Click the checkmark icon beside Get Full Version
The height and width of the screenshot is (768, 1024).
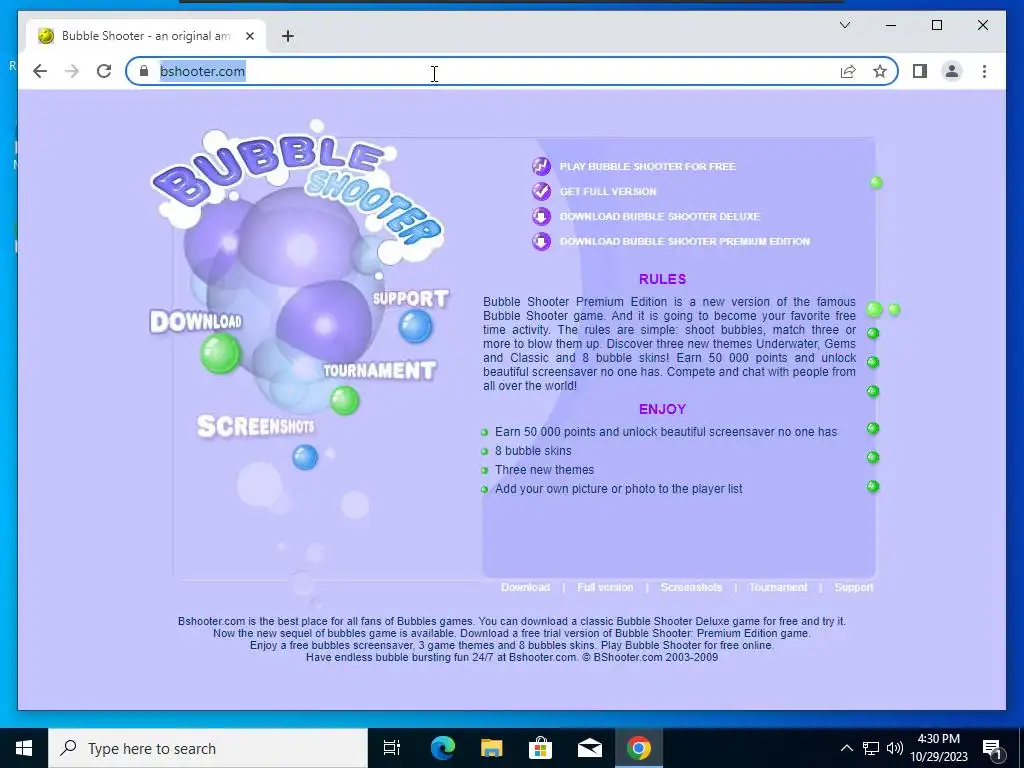[x=541, y=191]
